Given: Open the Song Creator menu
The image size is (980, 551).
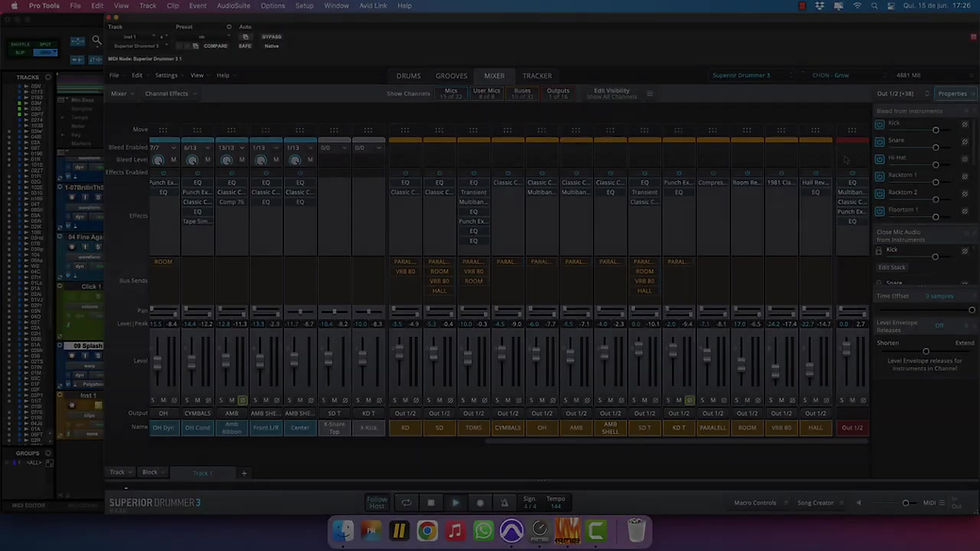Looking at the screenshot, I should [820, 503].
